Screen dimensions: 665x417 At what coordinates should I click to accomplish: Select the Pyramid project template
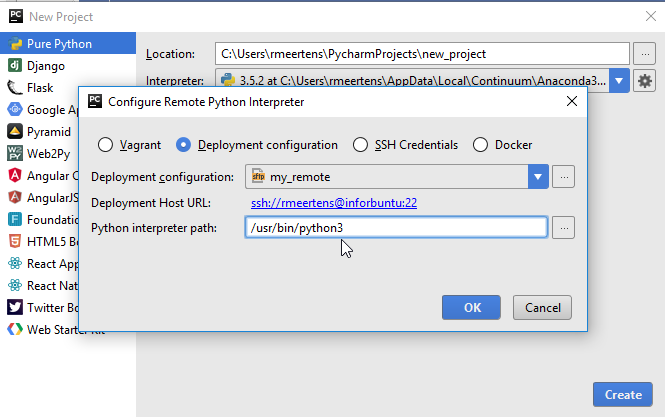(48, 131)
